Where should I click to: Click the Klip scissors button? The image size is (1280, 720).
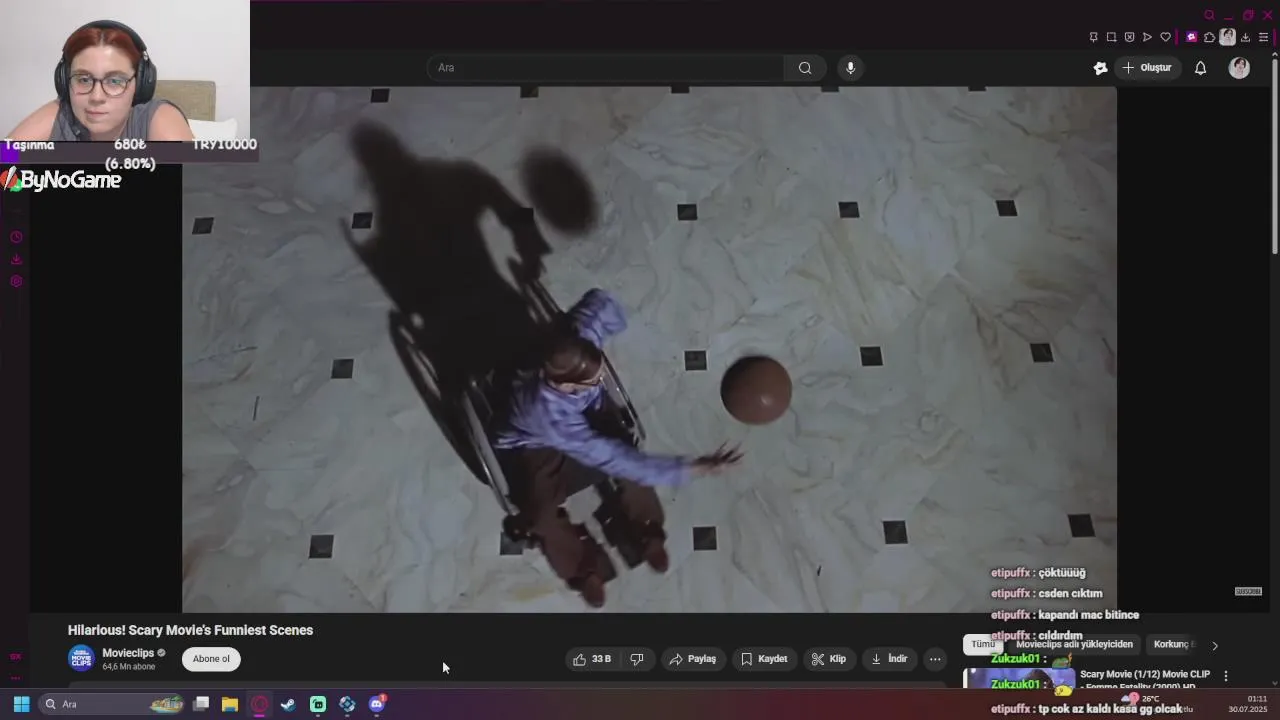pos(829,659)
